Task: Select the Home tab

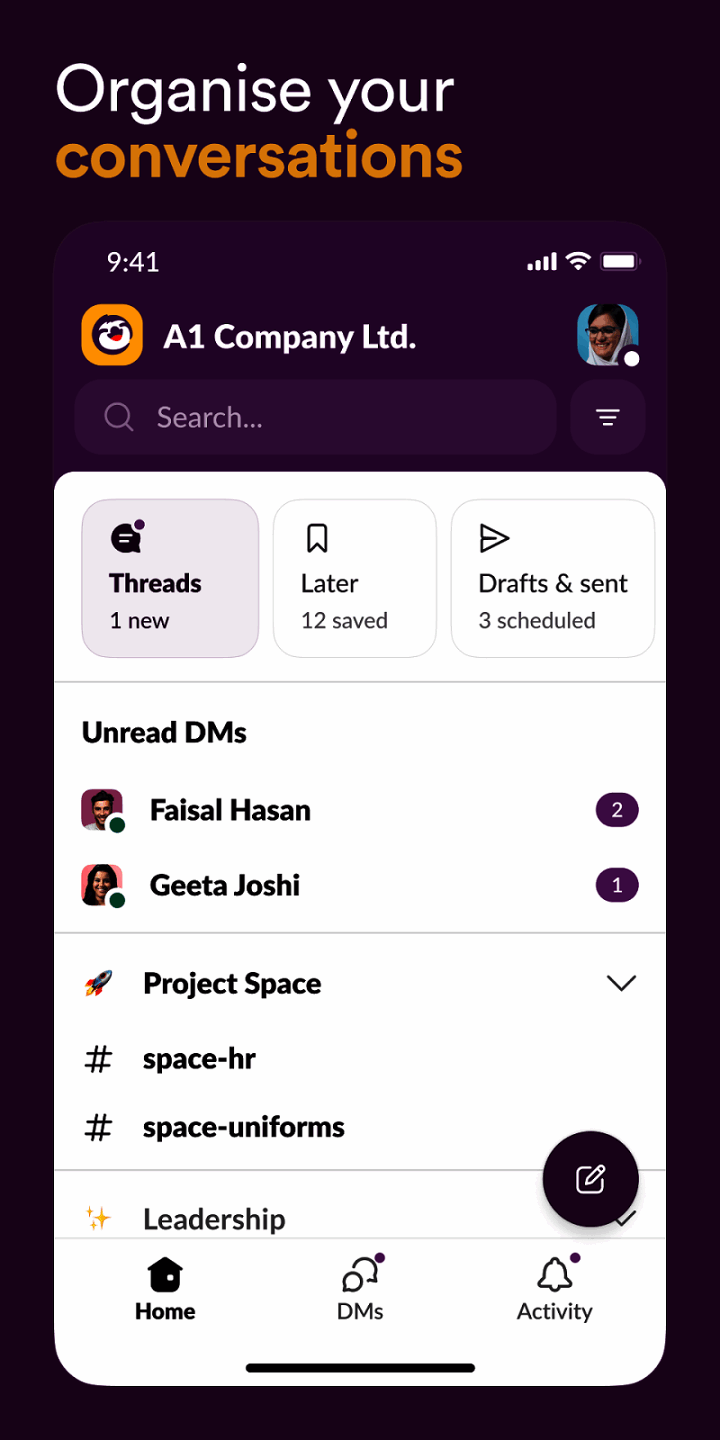Action: tap(164, 1288)
